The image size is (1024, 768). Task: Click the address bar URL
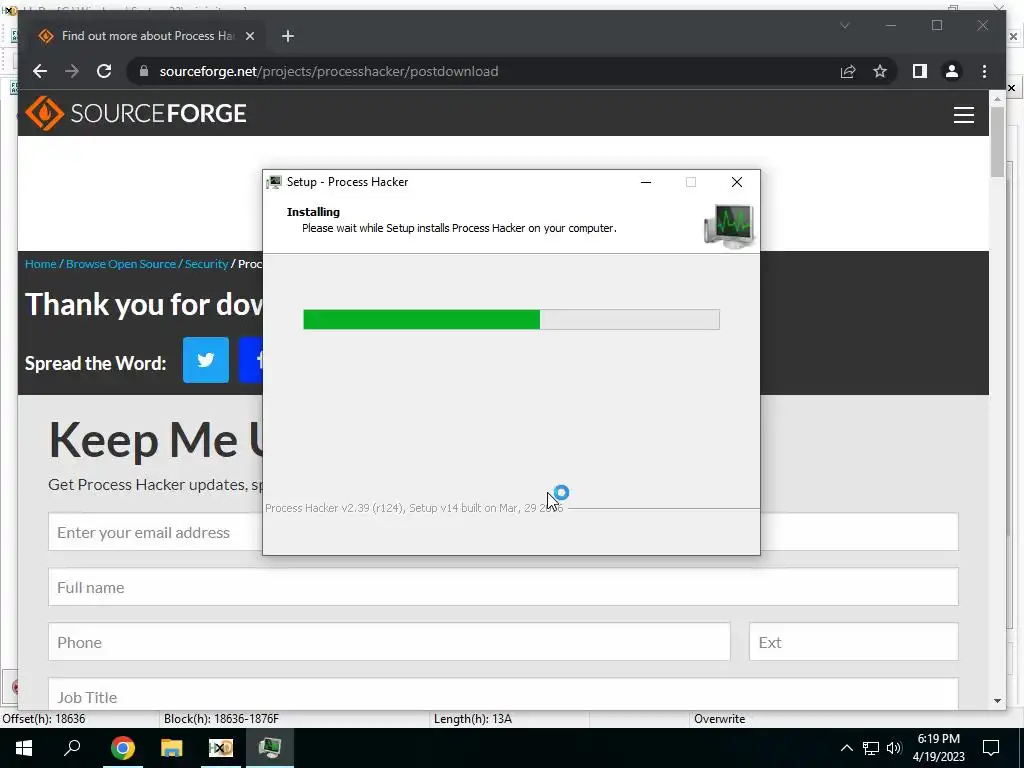coord(328,71)
